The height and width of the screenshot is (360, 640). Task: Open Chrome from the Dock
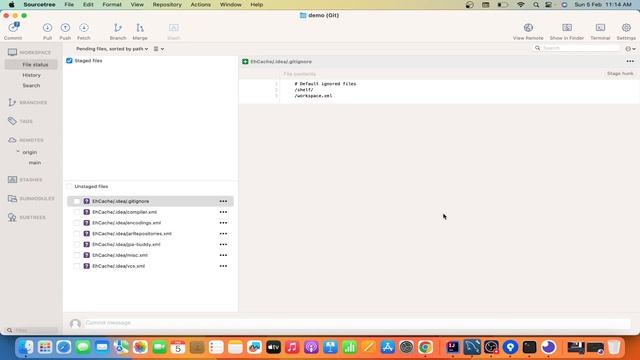(425, 347)
